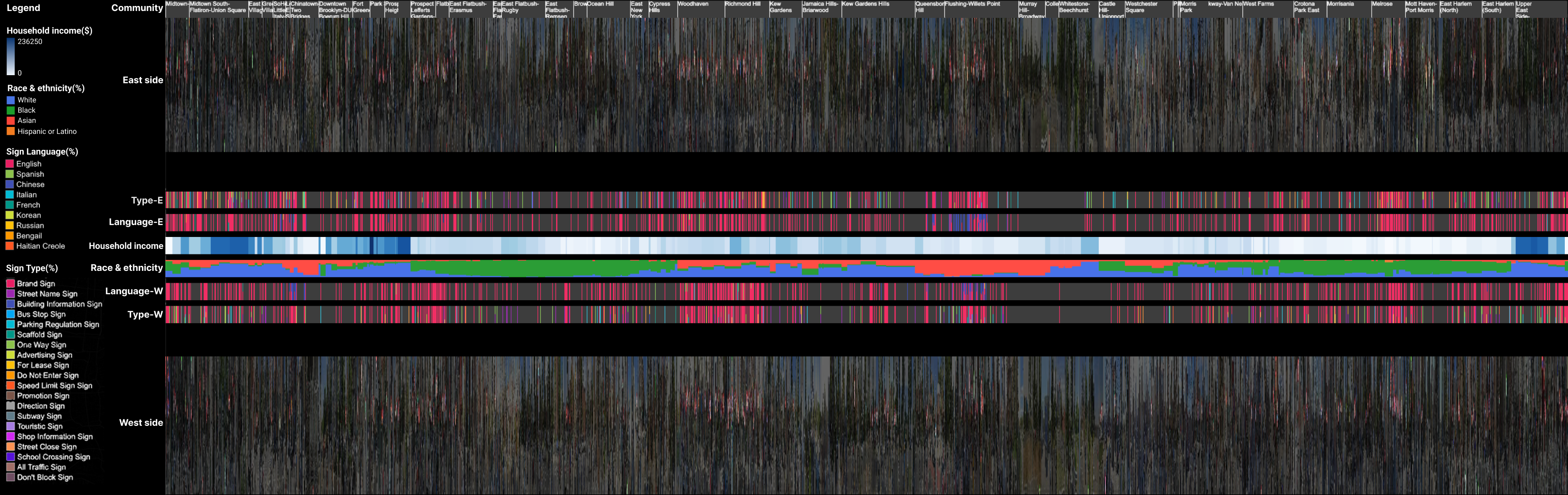Click the For Lease Sign swatch
Screen dimensions: 1568x495
point(11,365)
